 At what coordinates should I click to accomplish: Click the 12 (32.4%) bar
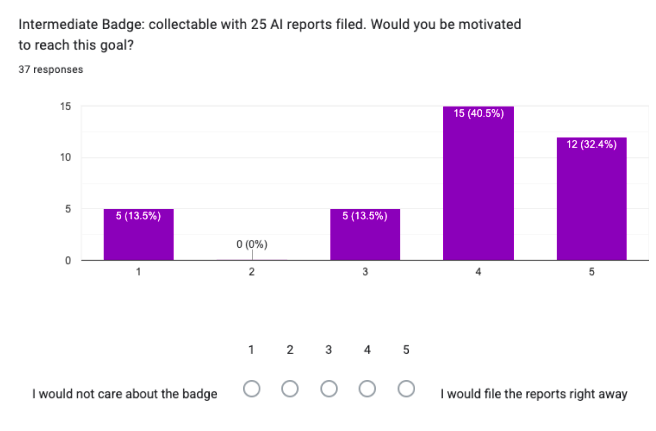(592, 199)
